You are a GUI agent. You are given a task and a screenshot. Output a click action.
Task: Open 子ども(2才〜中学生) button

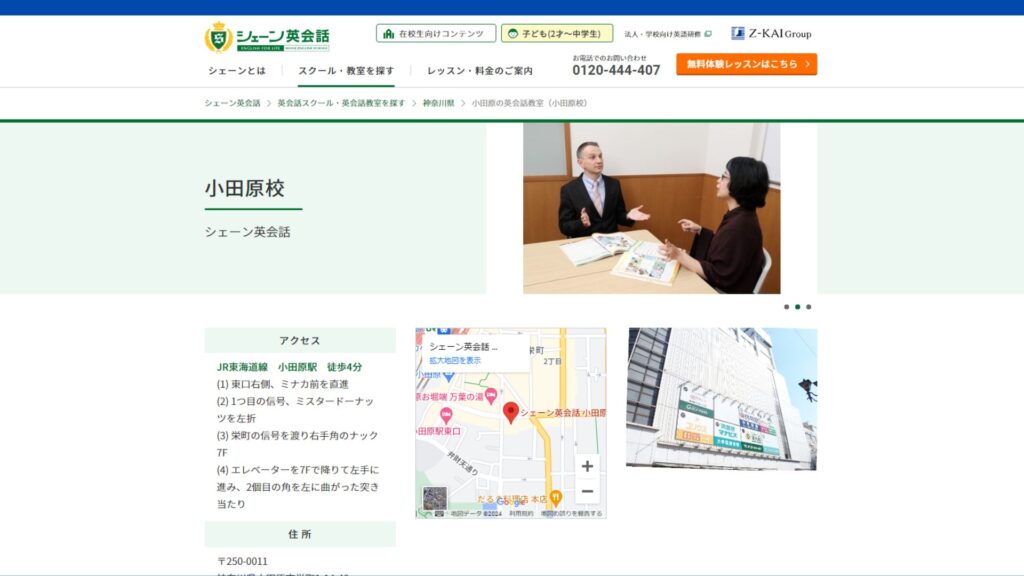coord(557,33)
